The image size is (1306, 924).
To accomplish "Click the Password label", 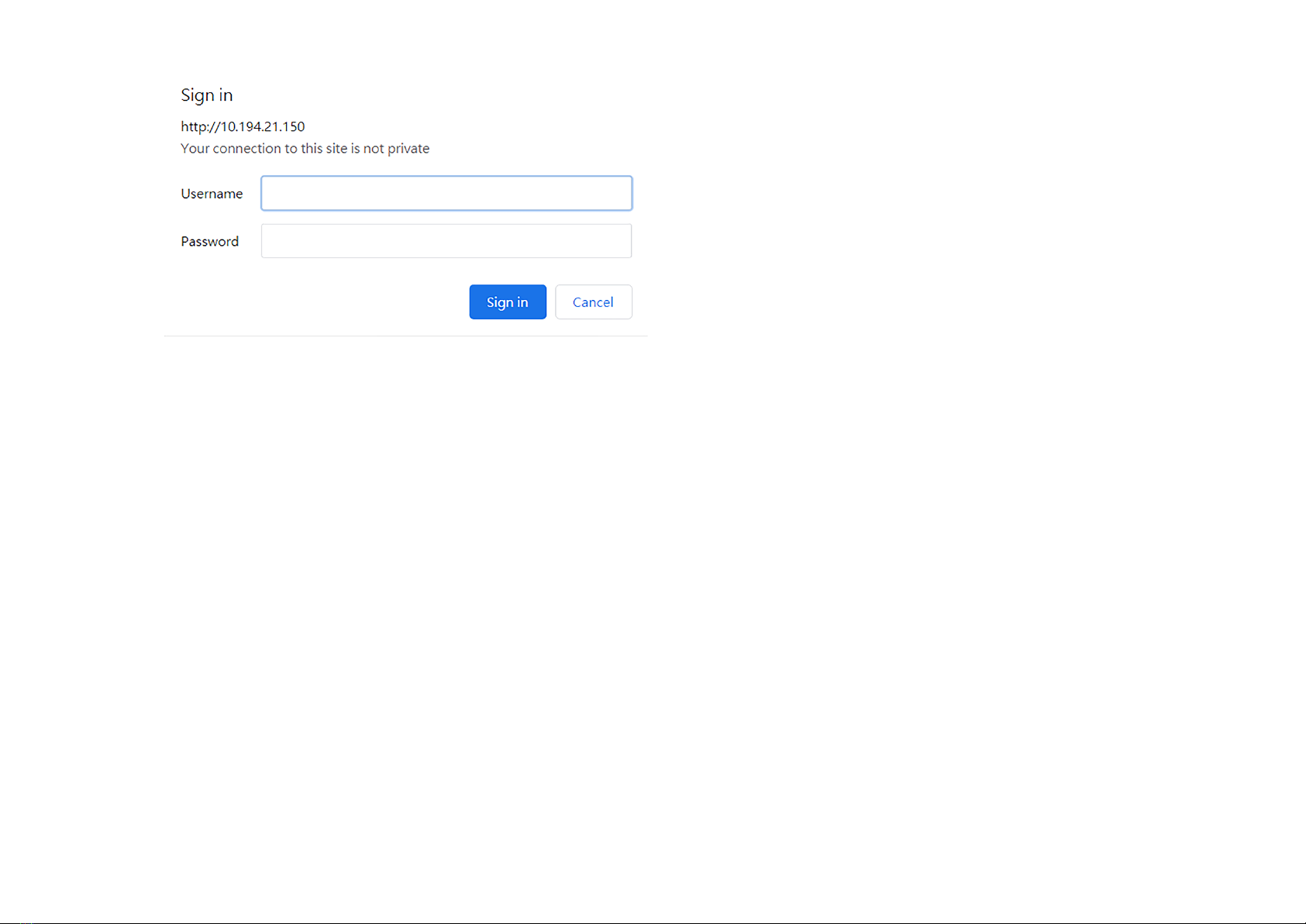I will point(210,242).
